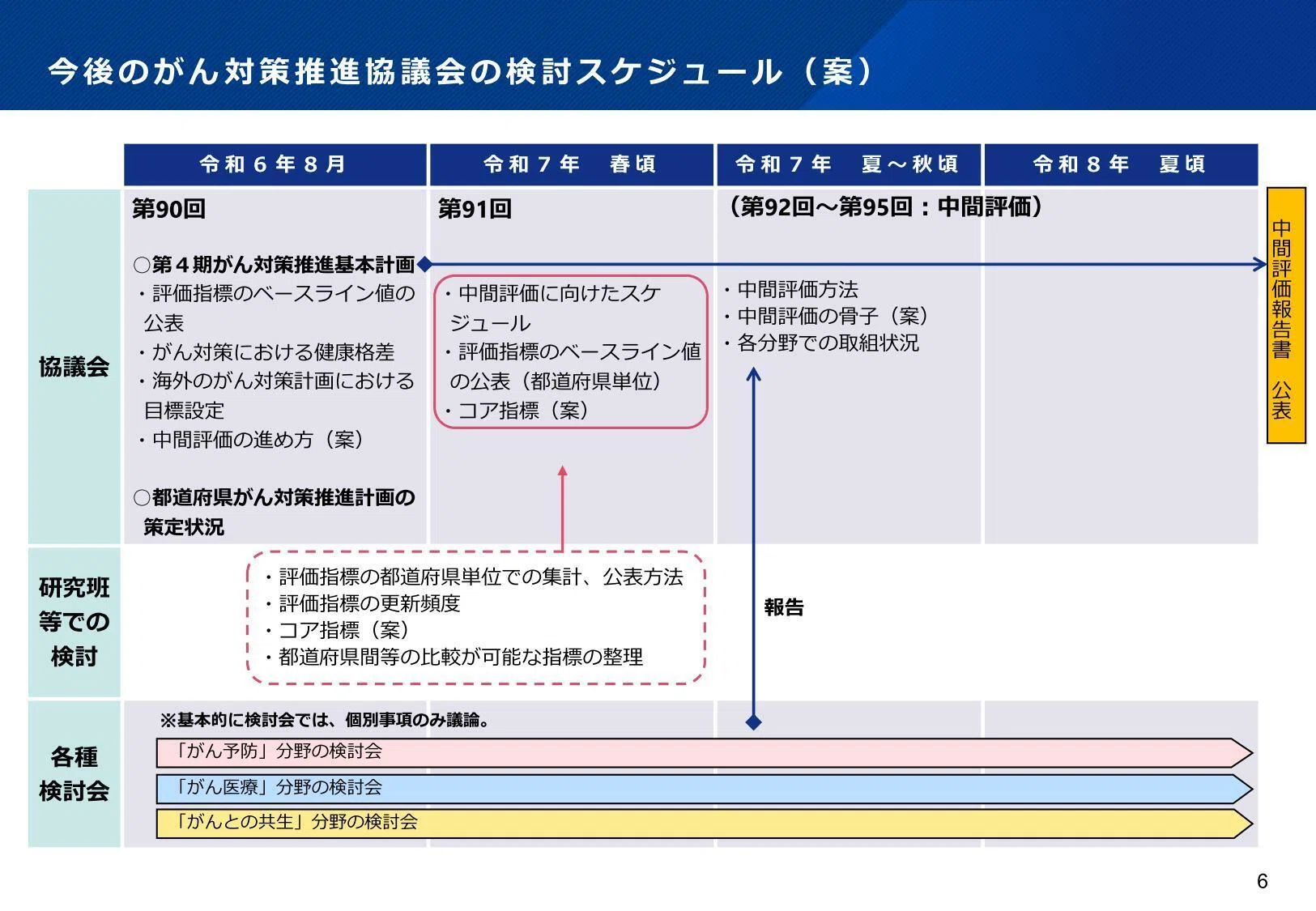Click the 評価指標の更新頻度 bullet
This screenshot has width=1316, height=911.
(362, 603)
